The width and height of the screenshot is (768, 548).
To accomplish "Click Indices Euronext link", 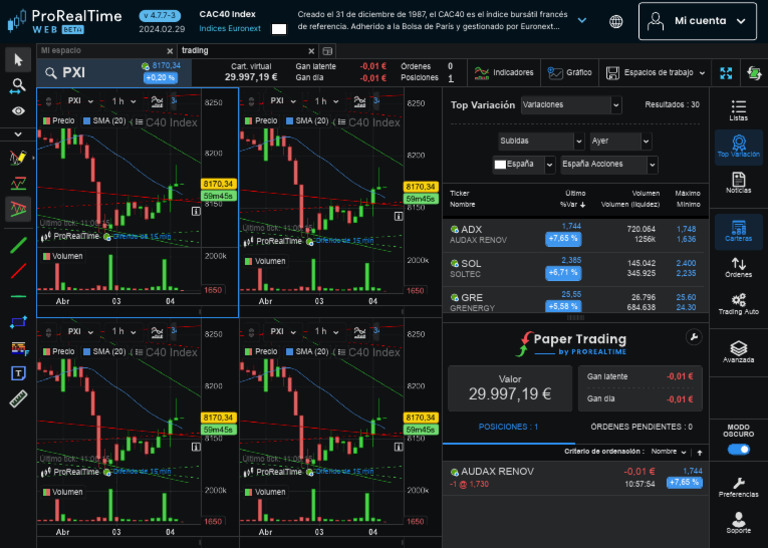I will coord(230,28).
